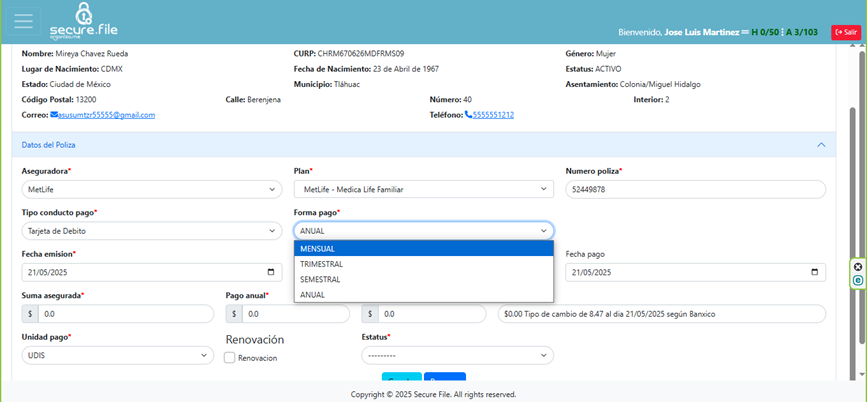The image size is (867, 402).
Task: Open the Plan dropdown
Action: tap(423, 189)
